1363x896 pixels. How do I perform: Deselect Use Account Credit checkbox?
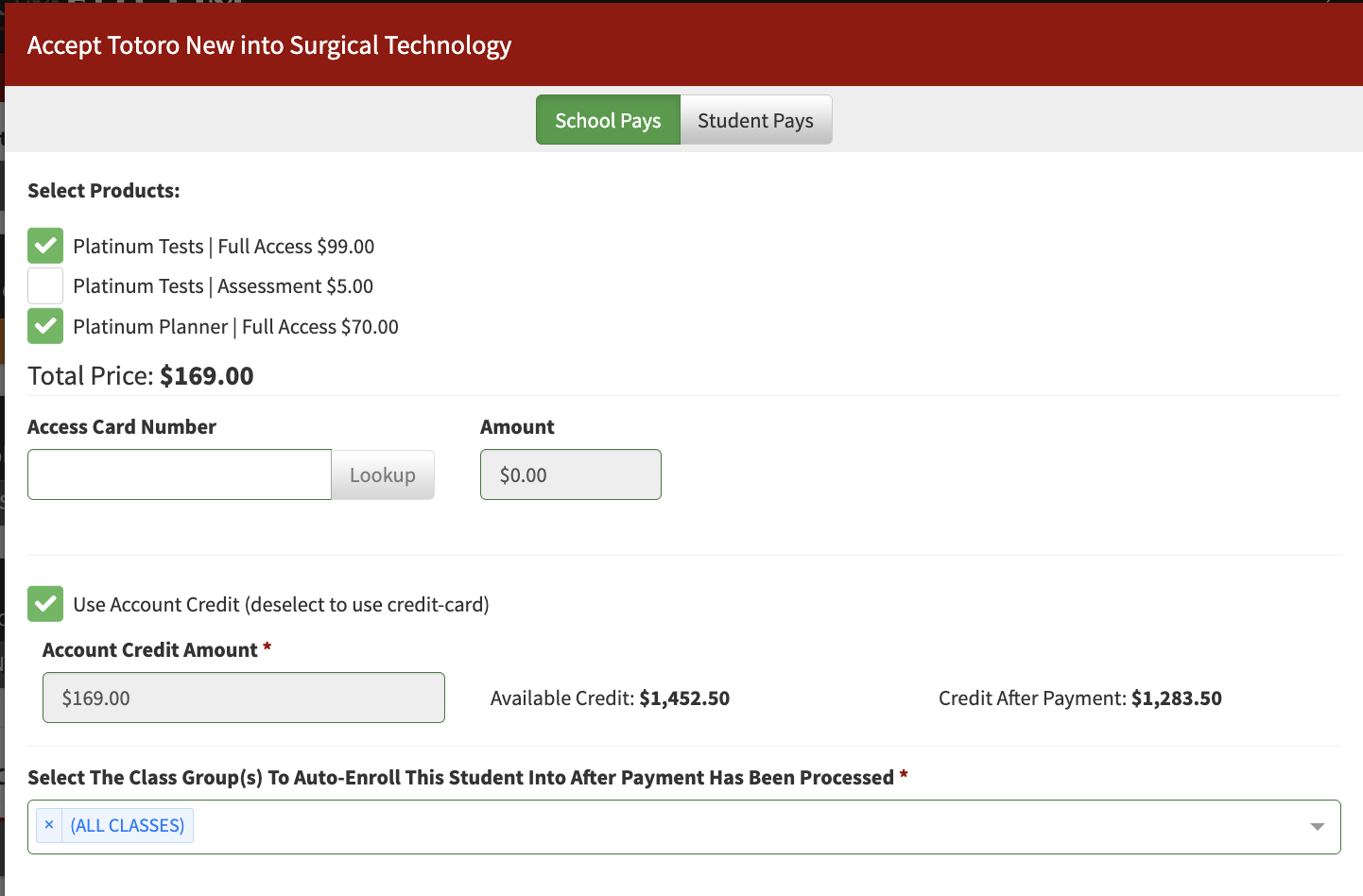45,604
